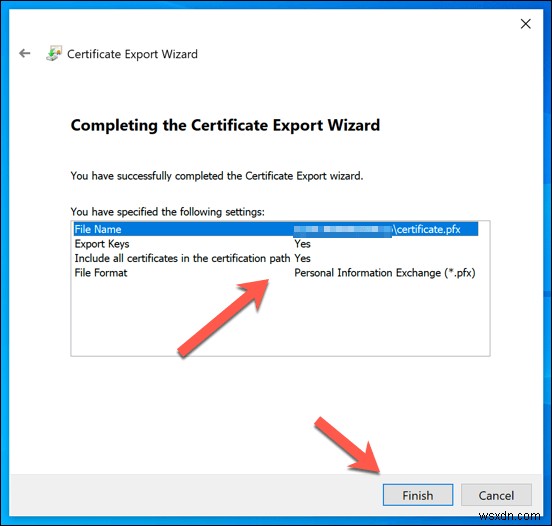Screen dimensions: 552x526
Task: Select the File Name row in settings list
Action: coord(276,229)
